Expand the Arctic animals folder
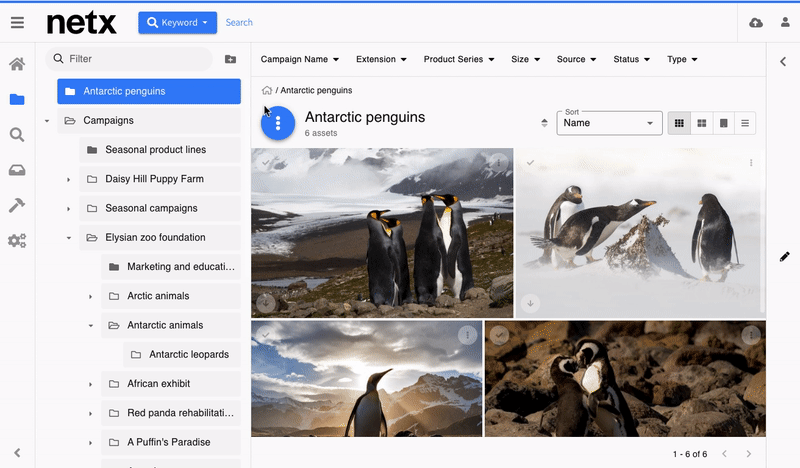 coord(91,296)
